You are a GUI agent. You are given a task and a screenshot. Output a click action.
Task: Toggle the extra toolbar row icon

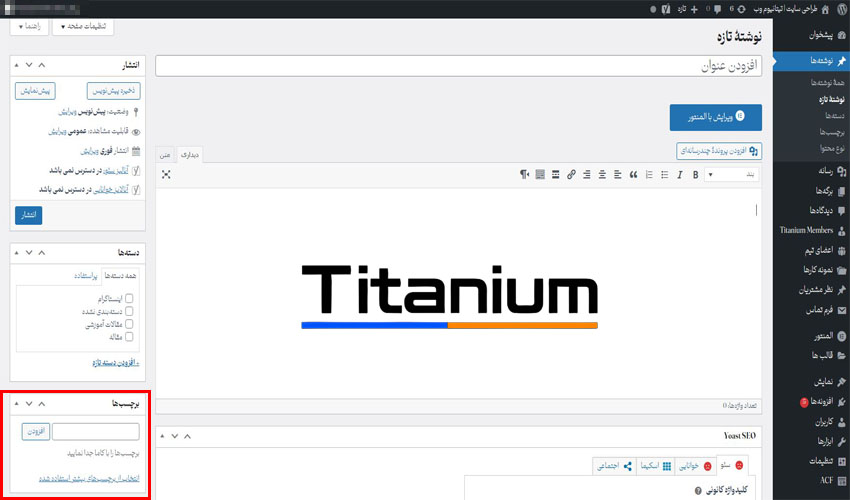pos(540,175)
